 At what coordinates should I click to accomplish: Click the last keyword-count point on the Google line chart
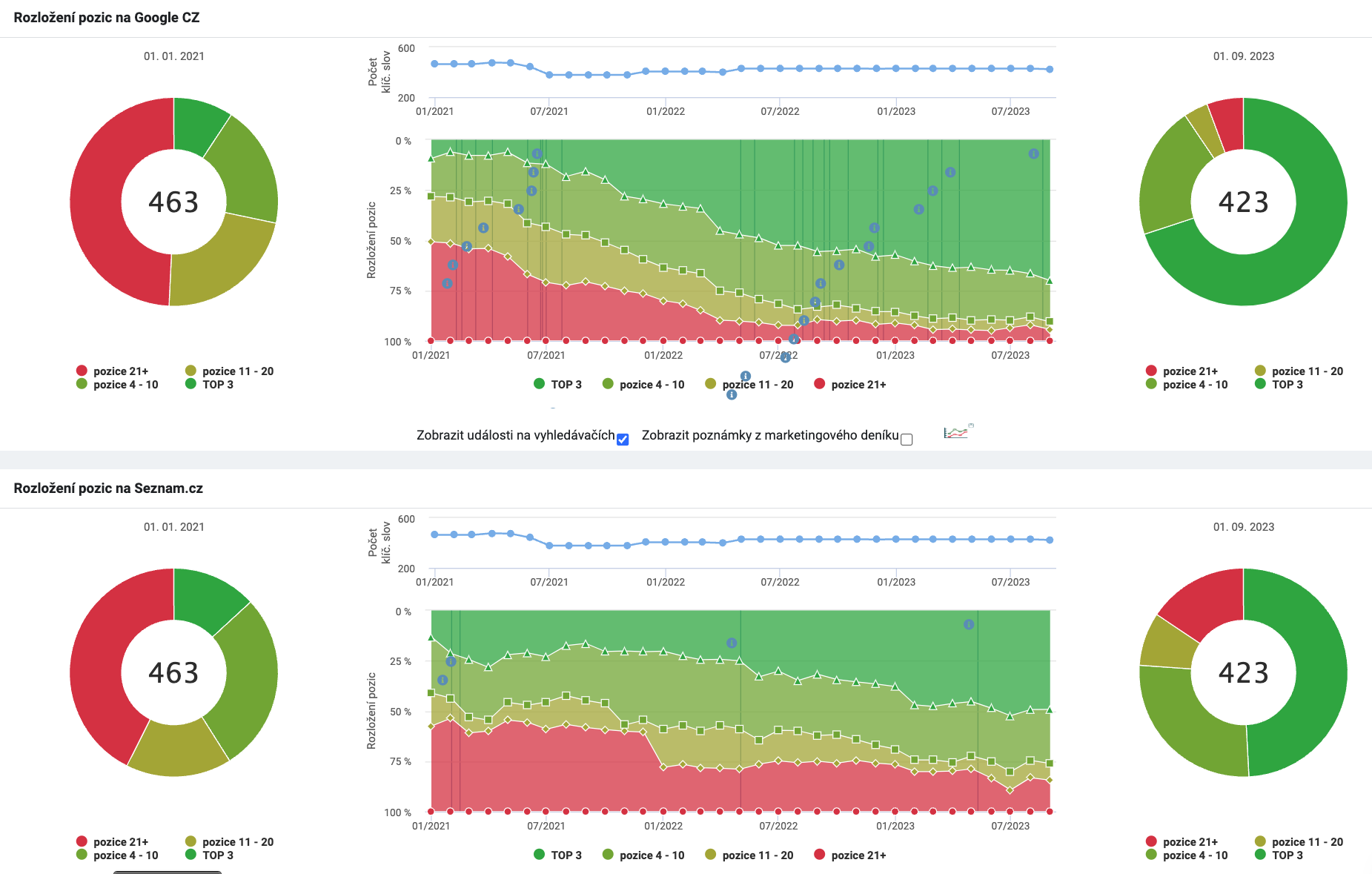click(1050, 70)
